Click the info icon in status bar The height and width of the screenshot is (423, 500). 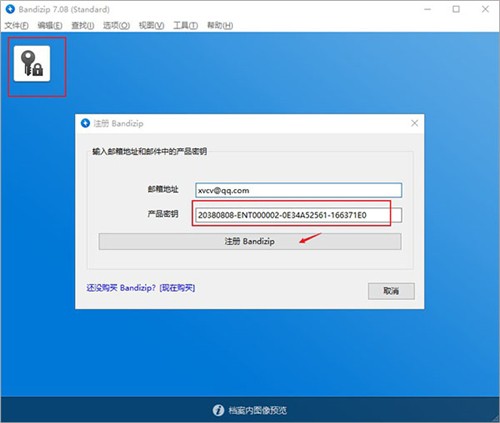218,410
